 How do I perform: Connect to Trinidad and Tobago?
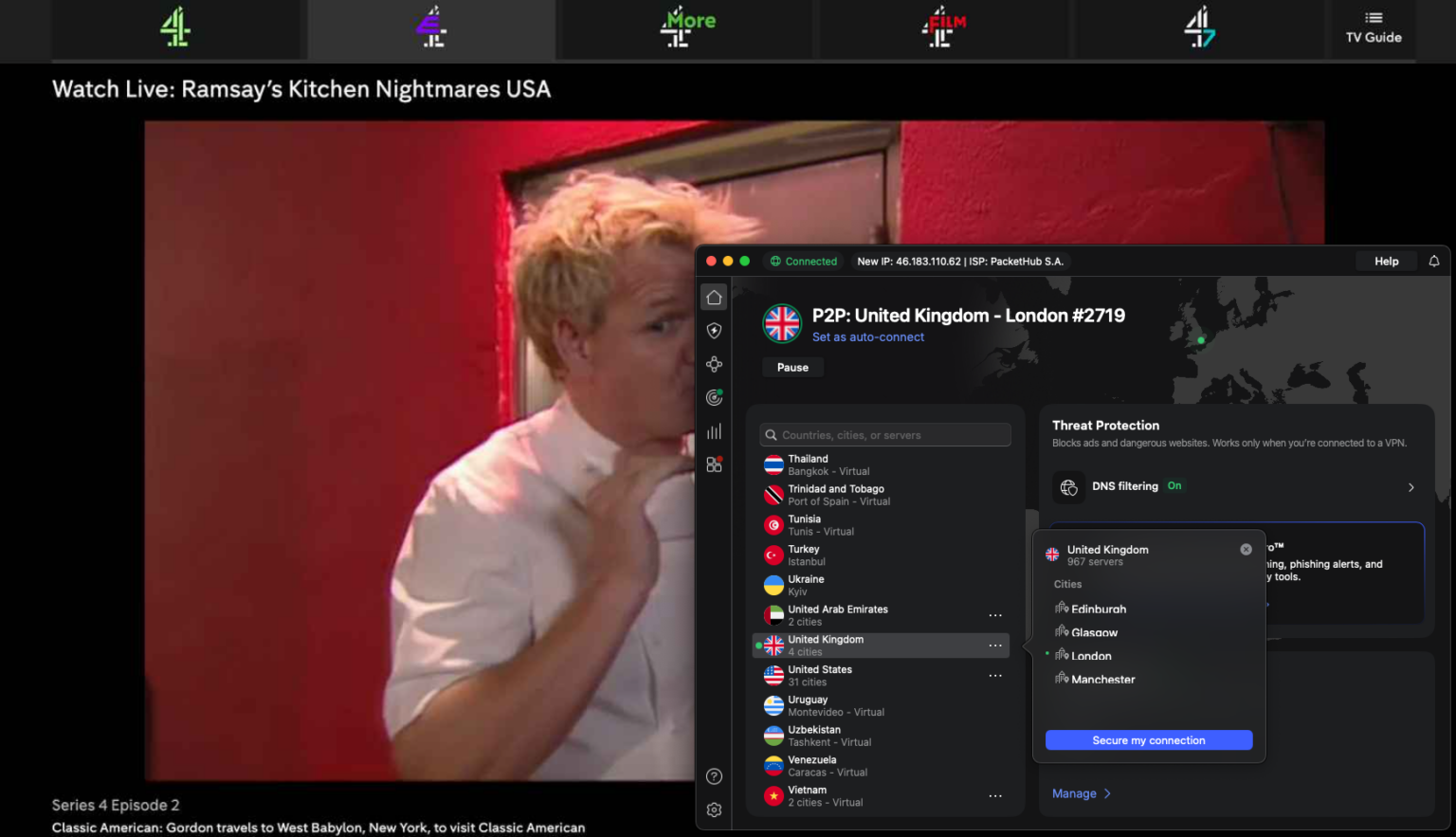click(882, 495)
